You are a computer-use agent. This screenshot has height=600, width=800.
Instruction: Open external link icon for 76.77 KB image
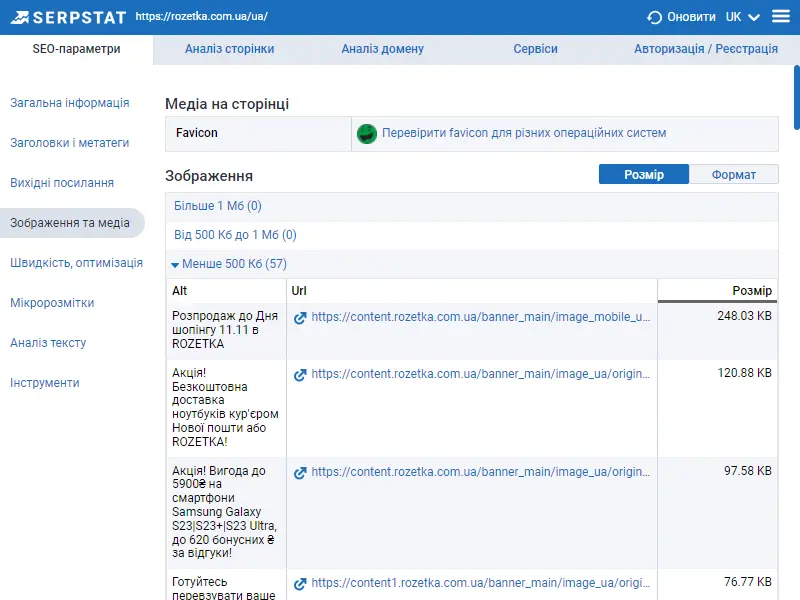point(300,584)
